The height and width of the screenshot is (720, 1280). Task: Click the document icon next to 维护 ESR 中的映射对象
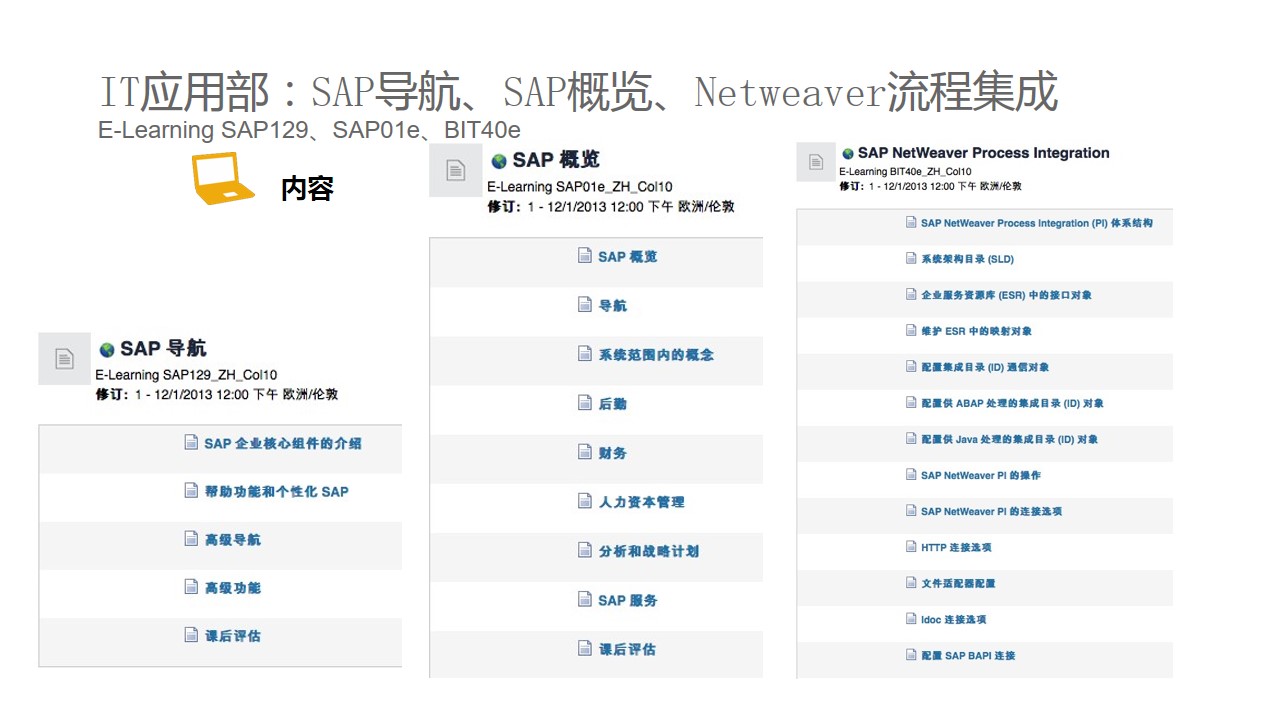coord(911,330)
